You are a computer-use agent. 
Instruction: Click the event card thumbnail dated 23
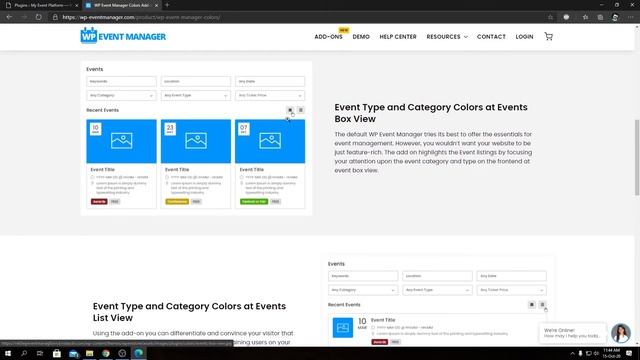click(196, 141)
